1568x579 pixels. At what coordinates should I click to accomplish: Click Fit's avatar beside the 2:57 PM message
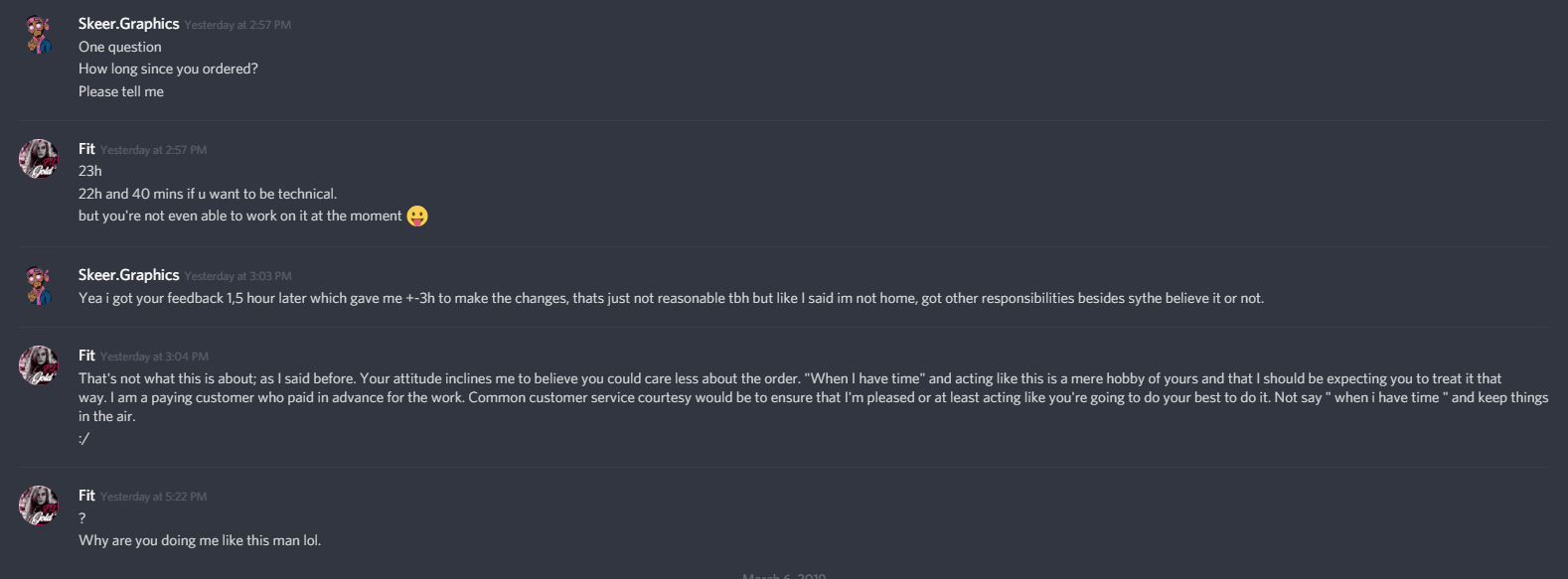tap(39, 159)
